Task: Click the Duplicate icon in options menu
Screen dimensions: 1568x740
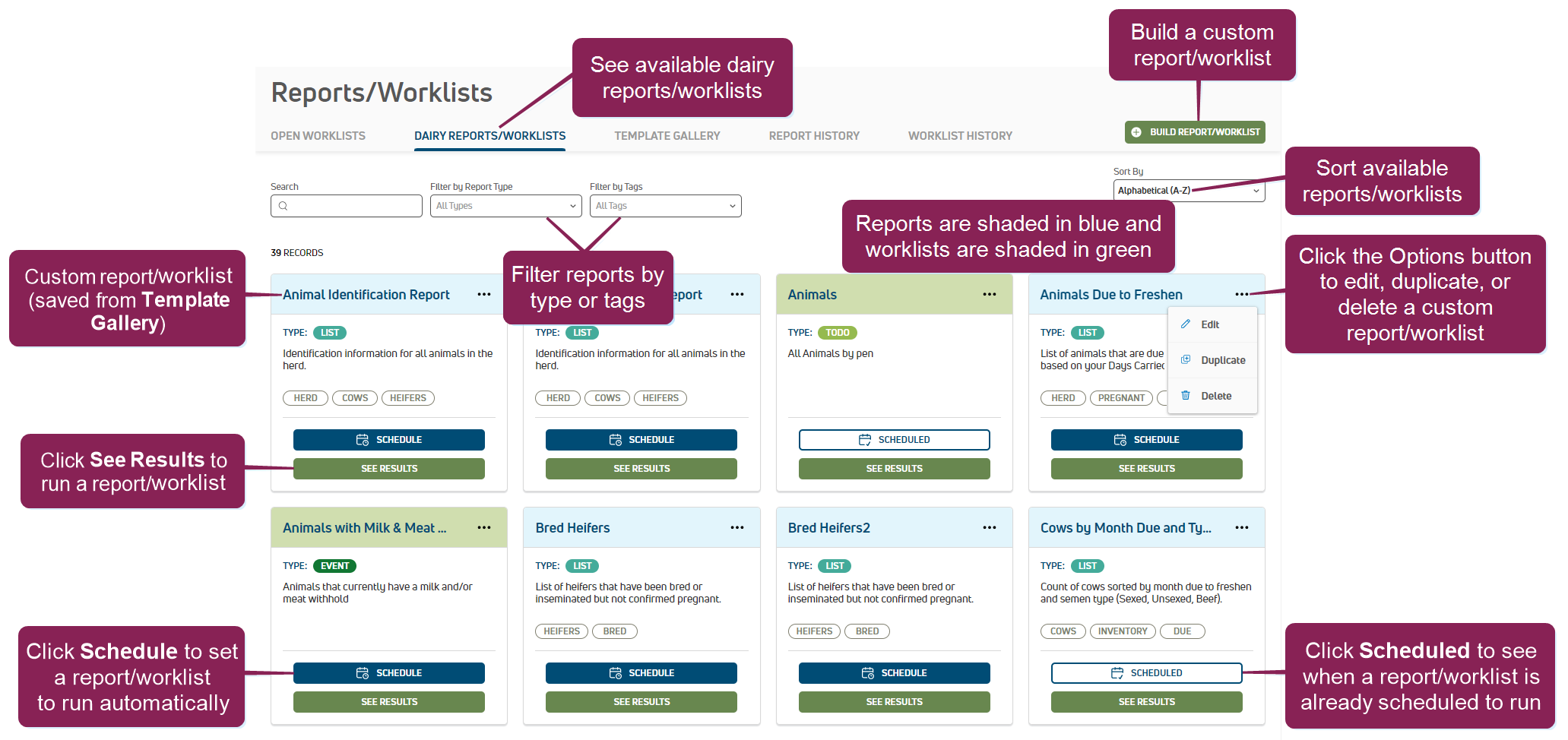Action: coord(1186,360)
